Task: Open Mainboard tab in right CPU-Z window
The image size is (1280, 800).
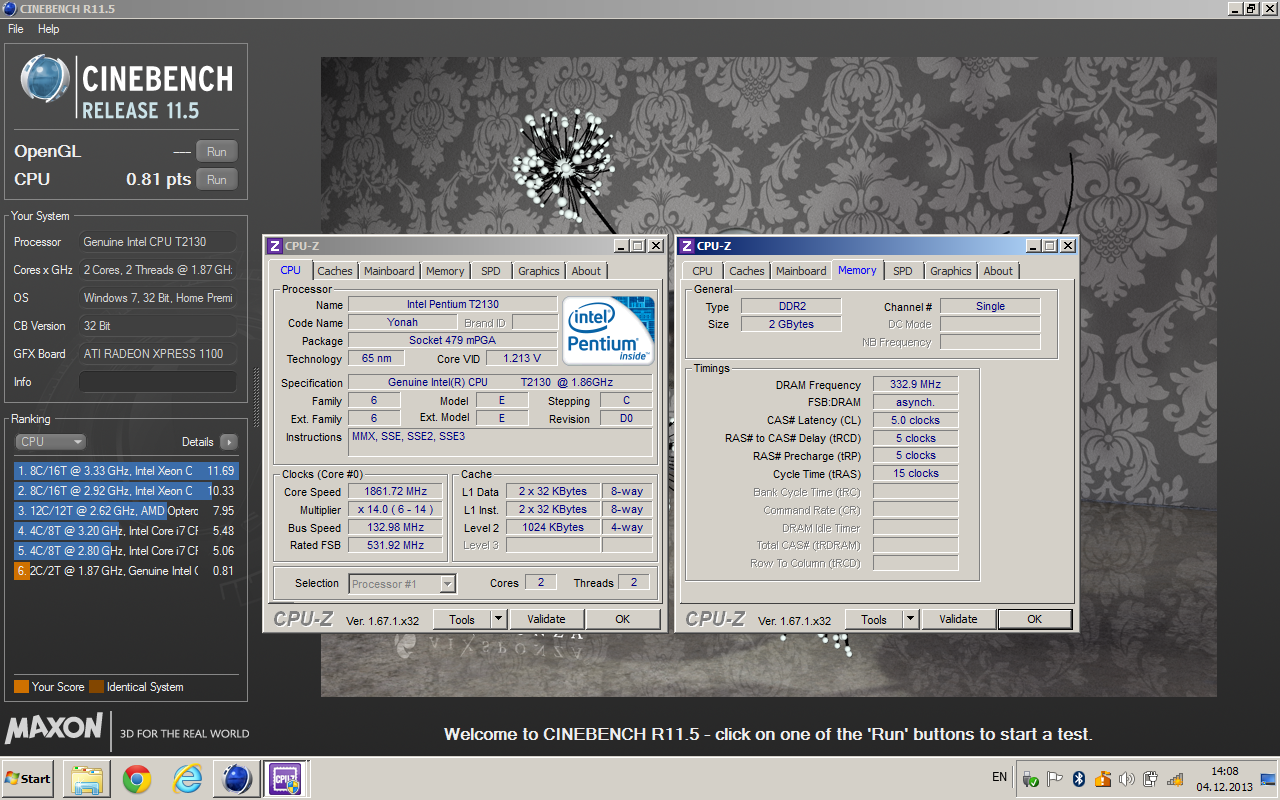Action: pos(801,271)
